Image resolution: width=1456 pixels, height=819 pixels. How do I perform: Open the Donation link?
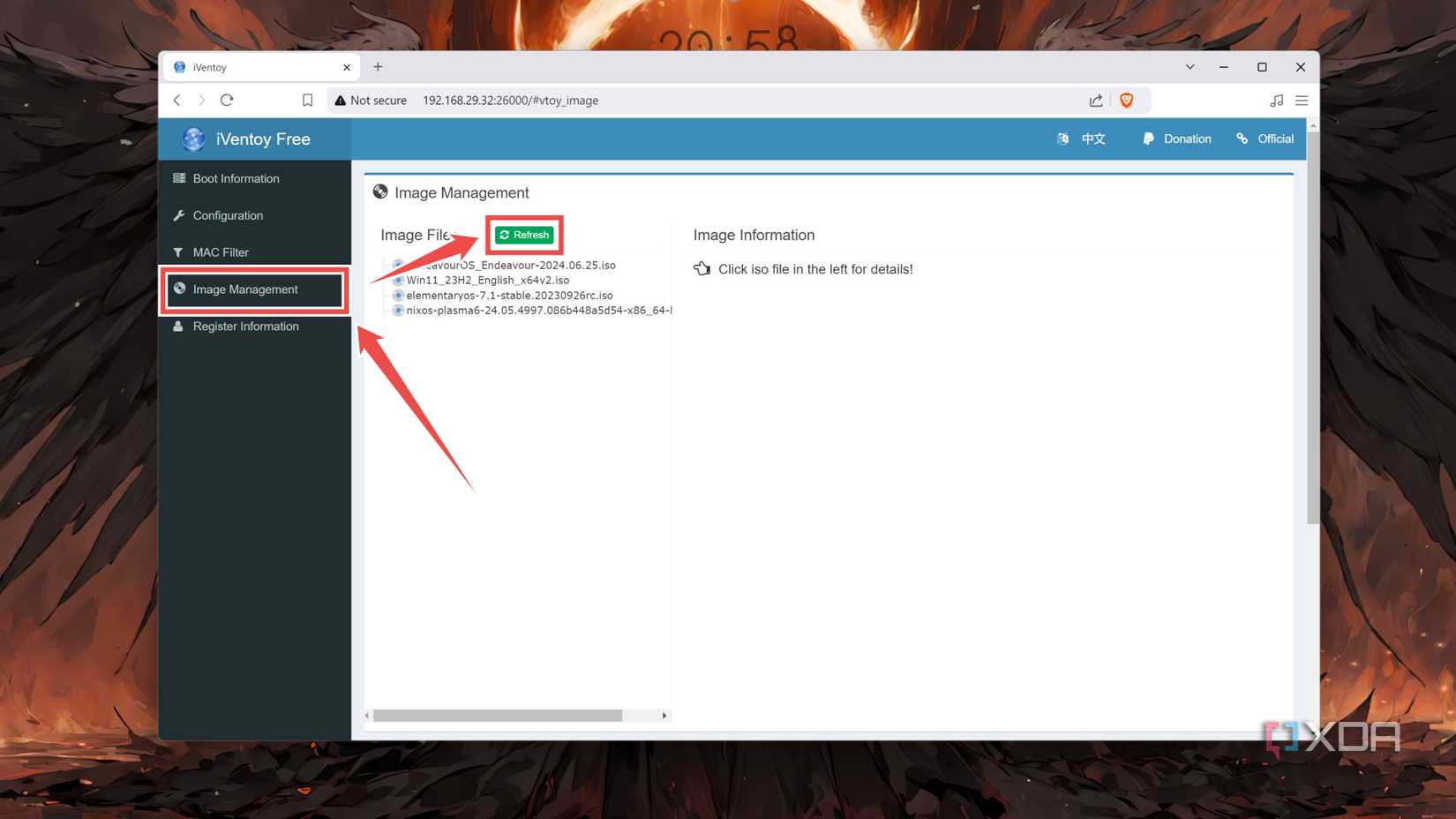pos(1187,139)
